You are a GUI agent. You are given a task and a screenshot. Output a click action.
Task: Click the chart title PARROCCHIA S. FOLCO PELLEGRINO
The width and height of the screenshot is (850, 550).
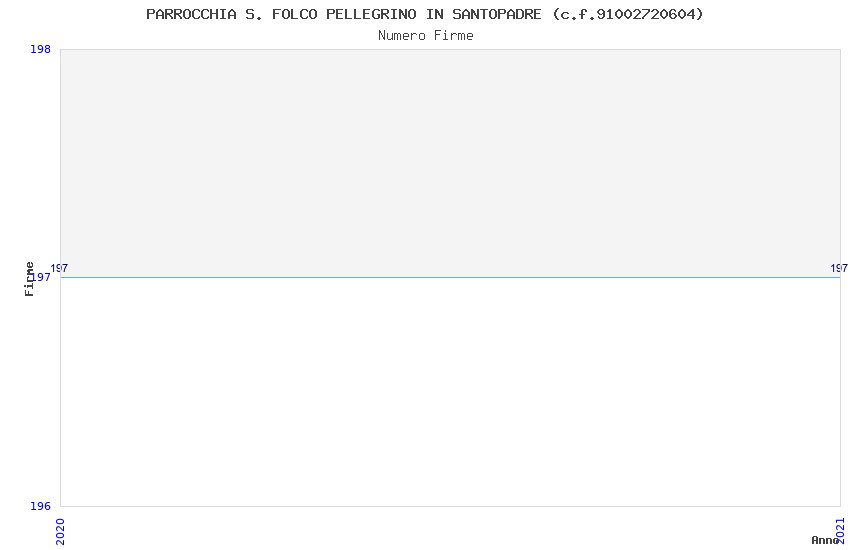tap(424, 14)
